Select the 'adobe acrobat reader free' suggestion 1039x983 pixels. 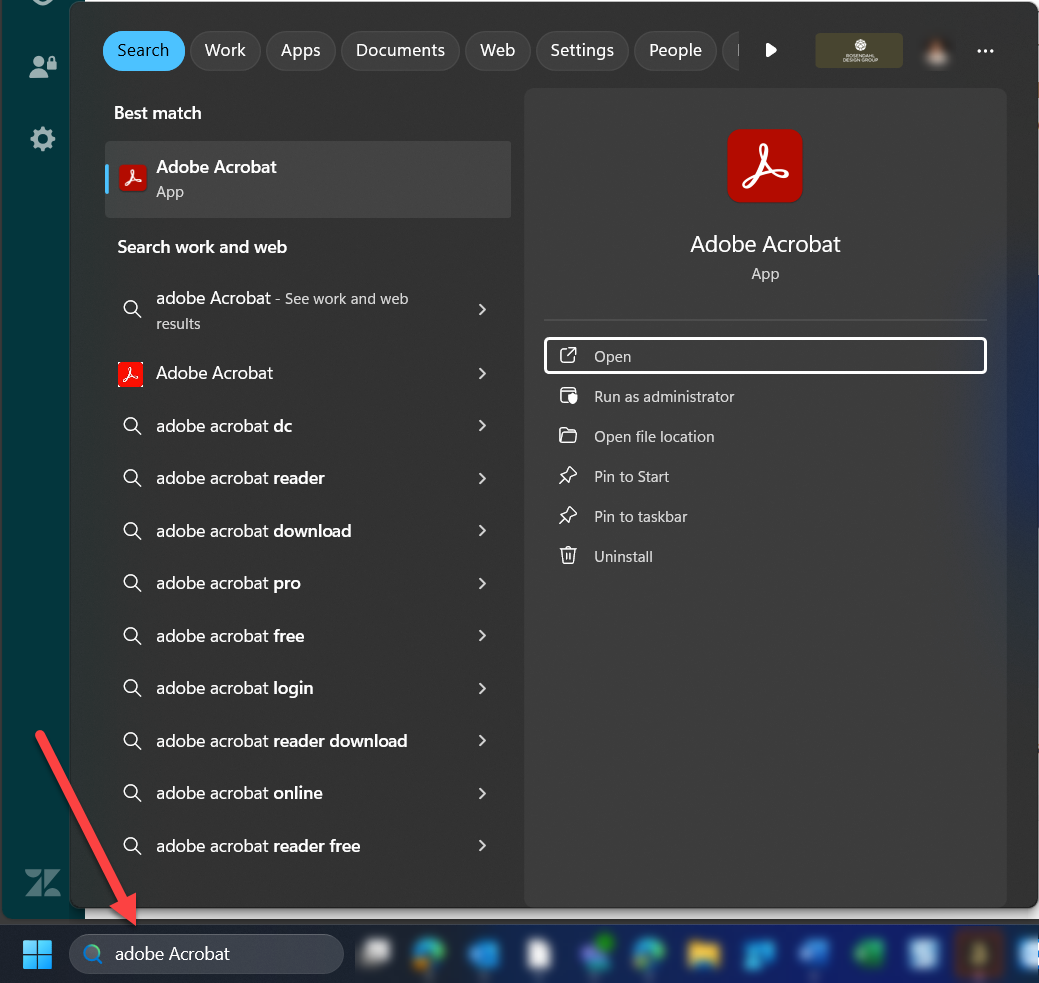(x=258, y=846)
